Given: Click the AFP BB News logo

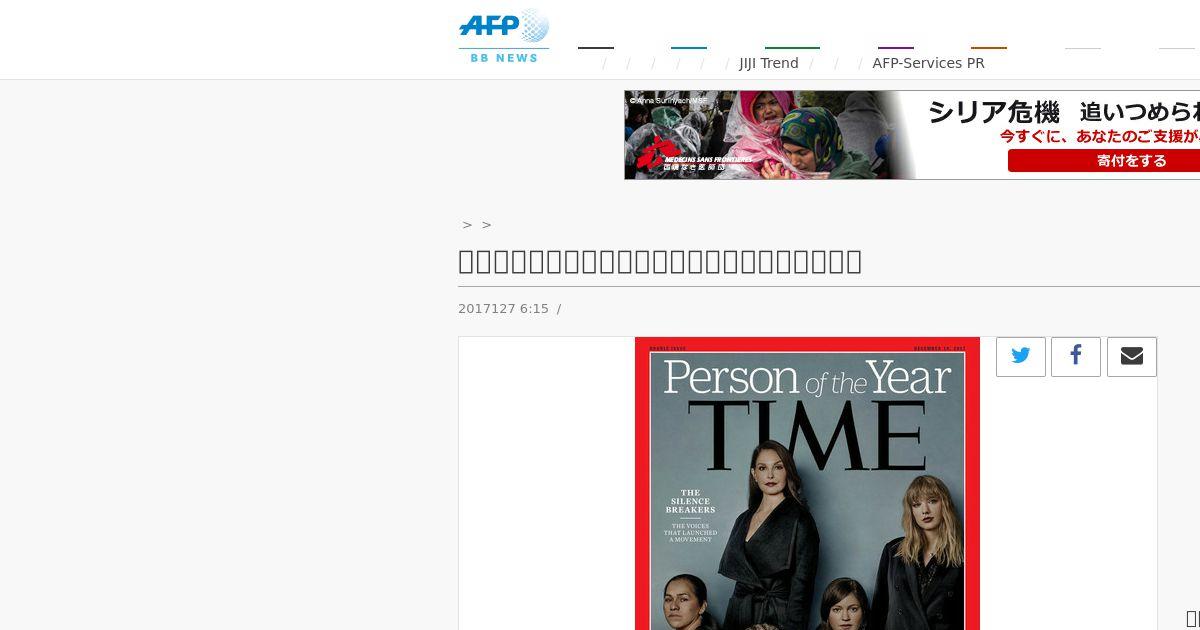Looking at the screenshot, I should click(x=504, y=36).
